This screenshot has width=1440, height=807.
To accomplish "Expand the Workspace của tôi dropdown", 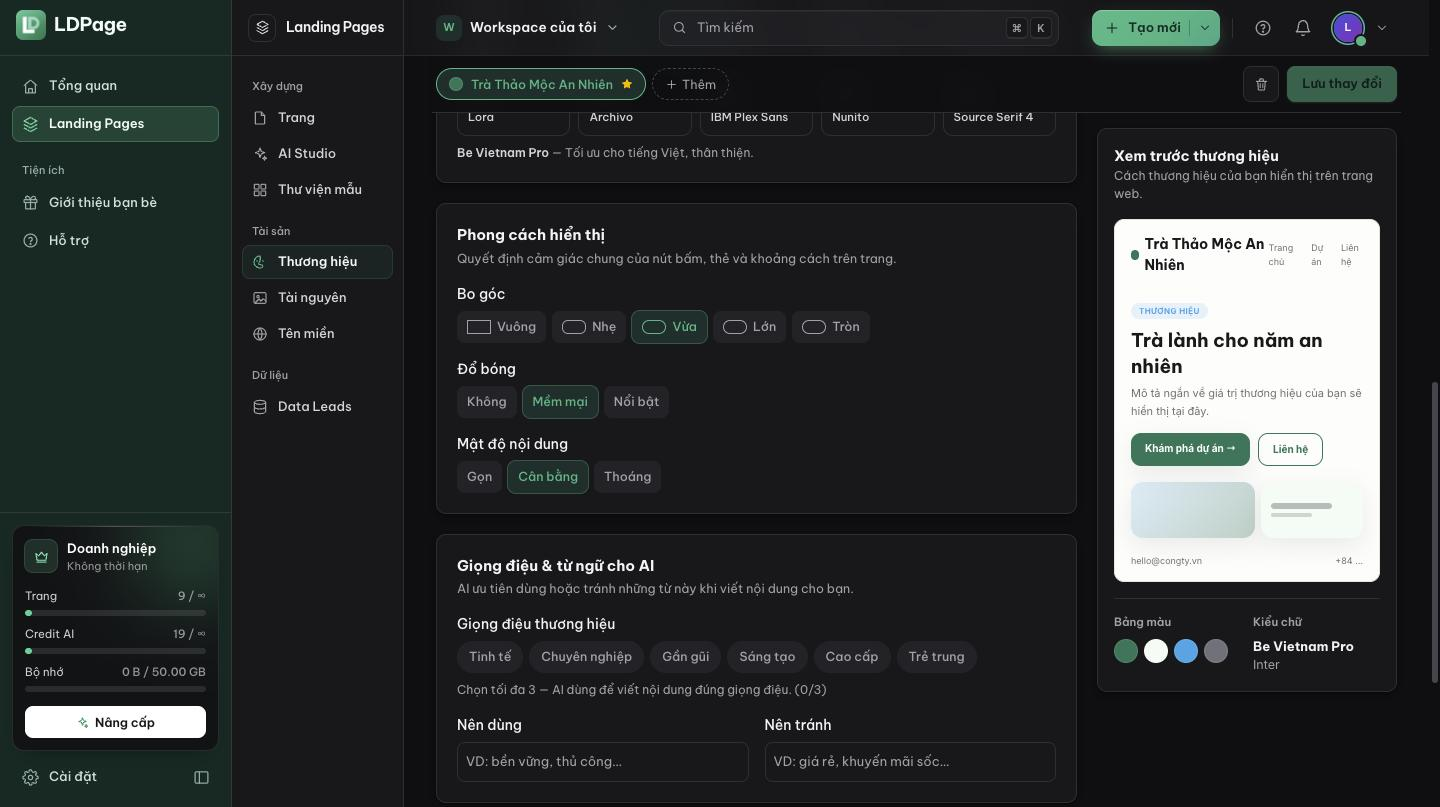I will pos(529,28).
